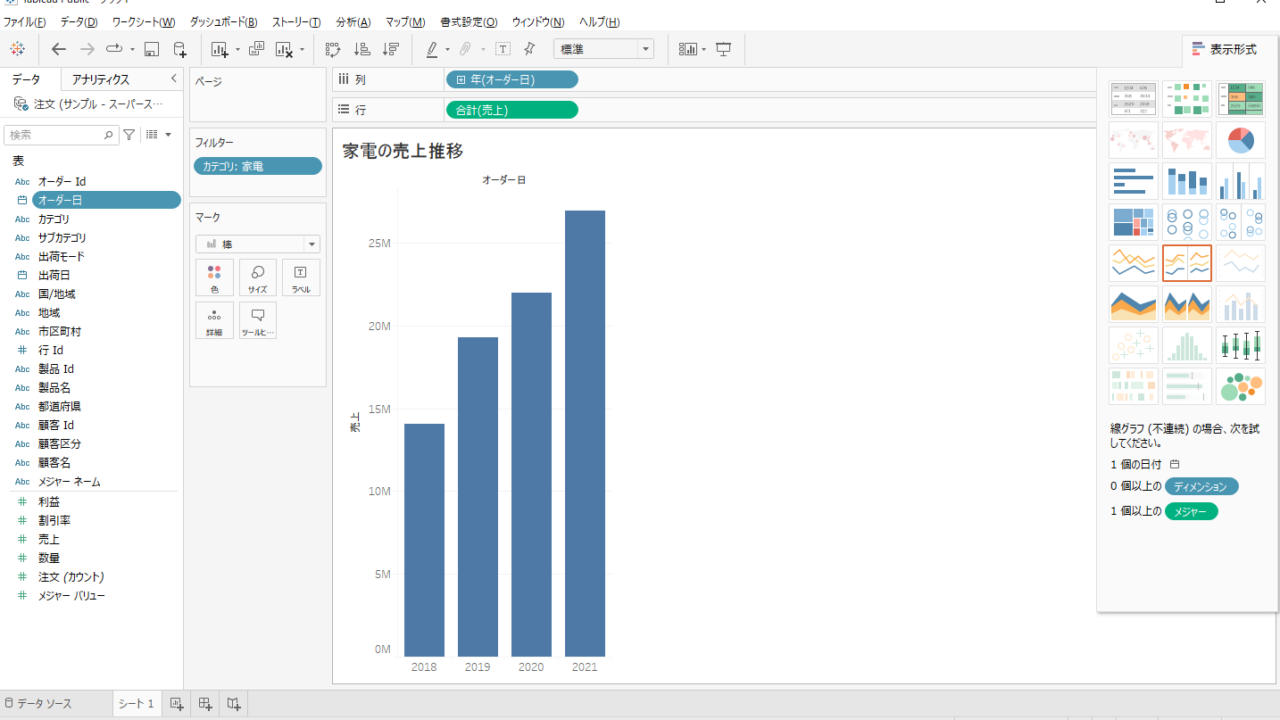Swap rows and columns with the toolbar icon
Image resolution: width=1280 pixels, height=720 pixels.
(x=333, y=49)
